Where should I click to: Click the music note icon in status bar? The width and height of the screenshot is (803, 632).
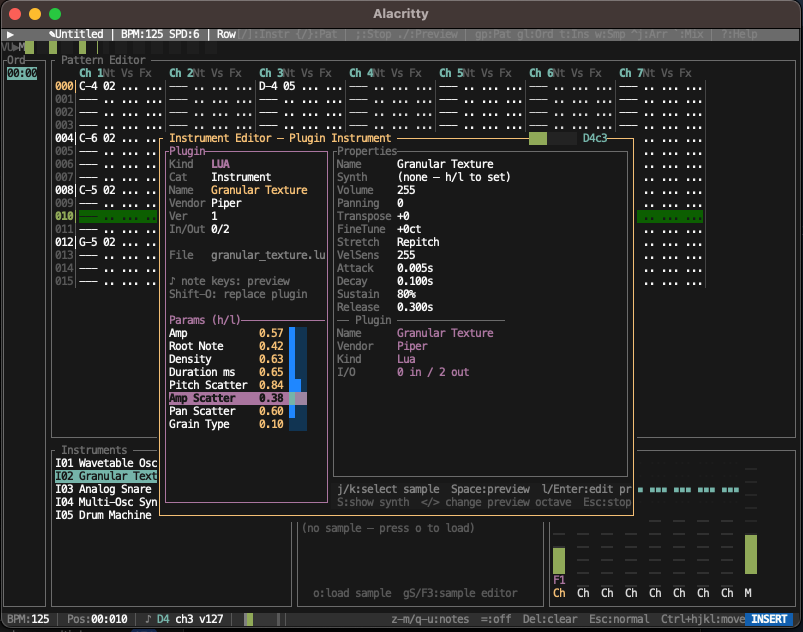tap(148, 619)
